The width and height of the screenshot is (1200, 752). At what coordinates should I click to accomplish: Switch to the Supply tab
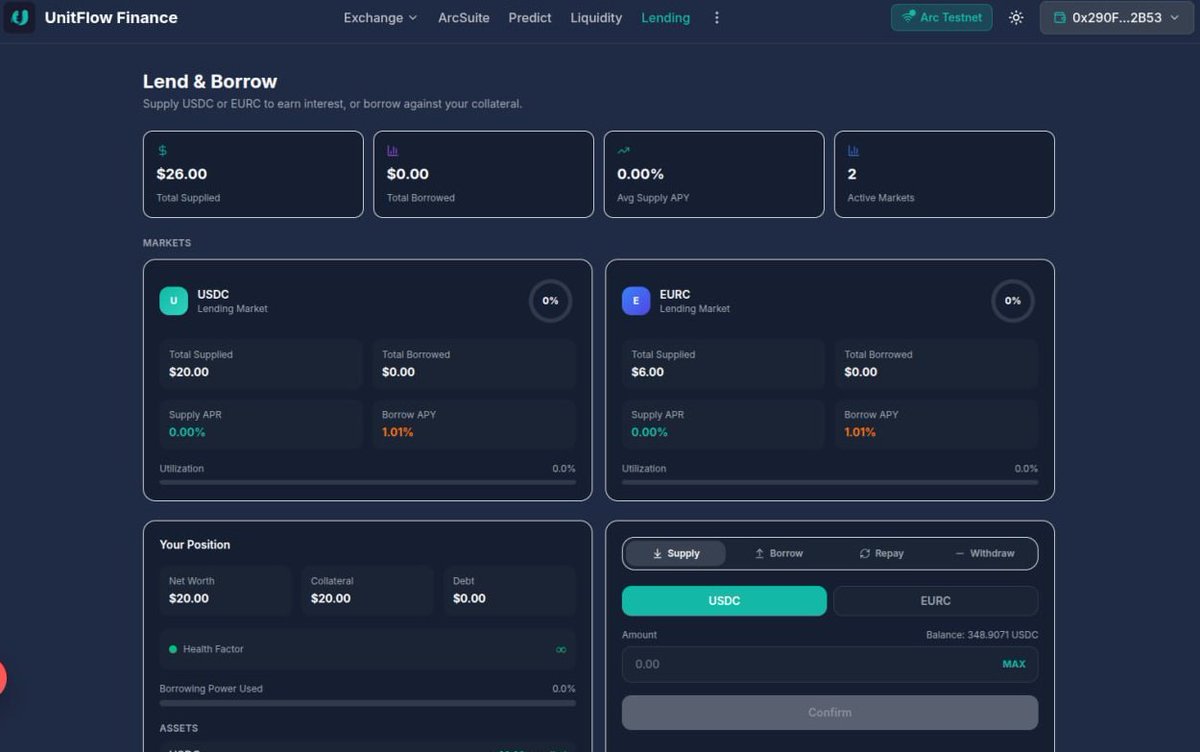coord(675,553)
